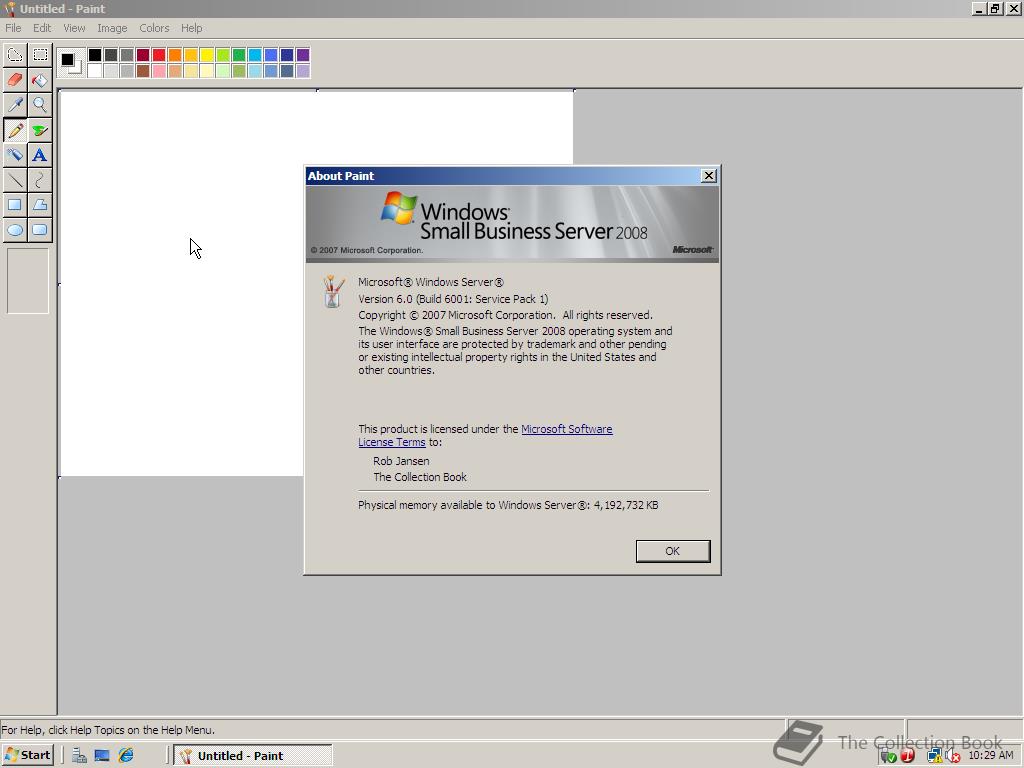Screen dimensions: 1024x768
Task: Click the network warning tray icon
Action: pyautogui.click(x=935, y=756)
